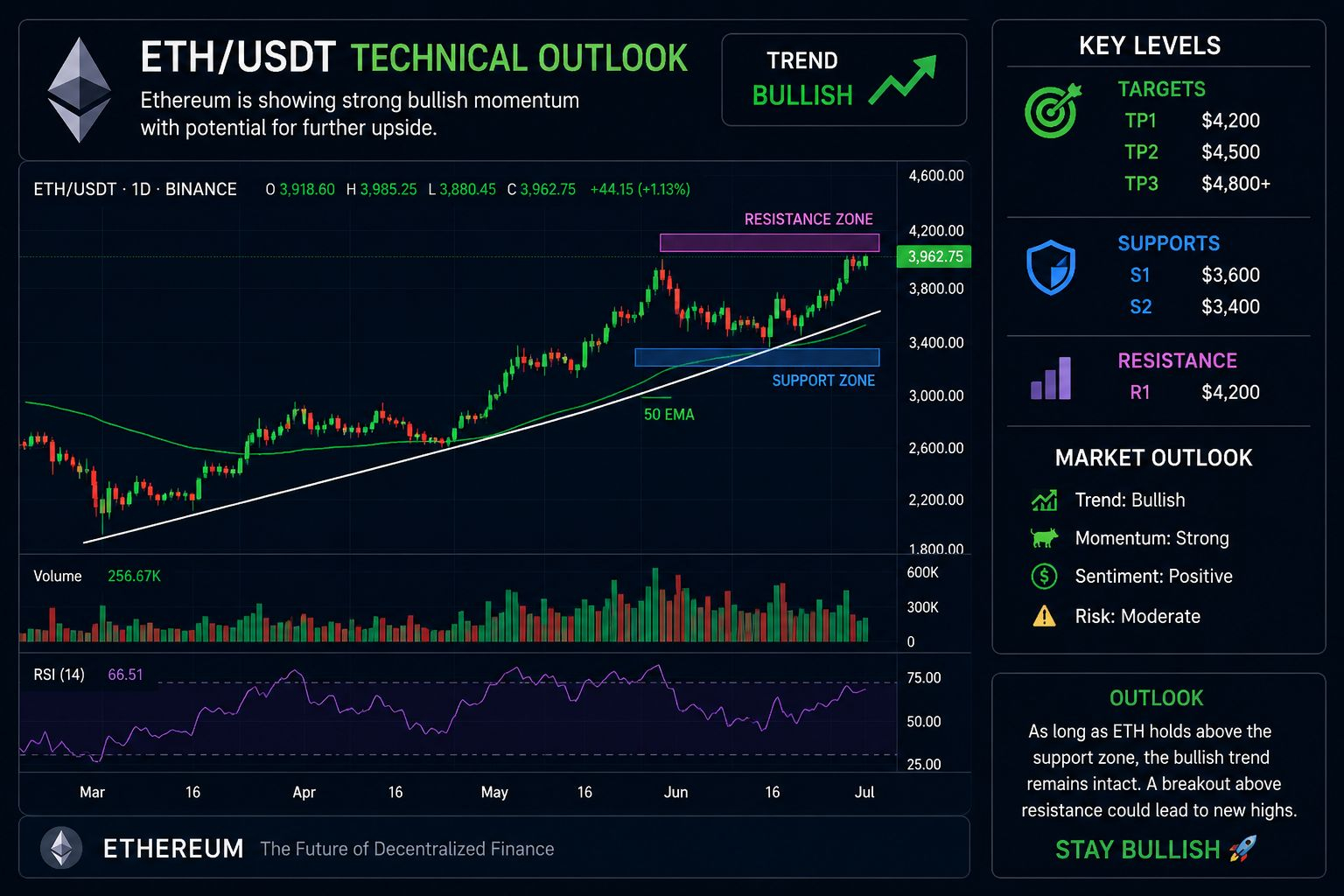This screenshot has width=1344, height=896.
Task: Click the "Momentum: Strong" line
Action: click(1151, 538)
